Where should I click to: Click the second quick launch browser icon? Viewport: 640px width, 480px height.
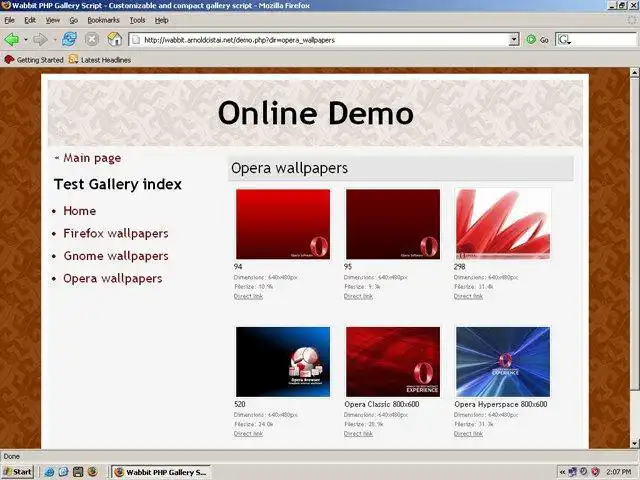point(63,472)
